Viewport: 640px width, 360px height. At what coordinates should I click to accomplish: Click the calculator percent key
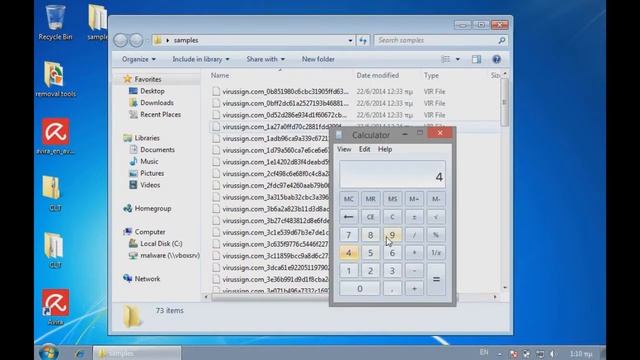436,235
